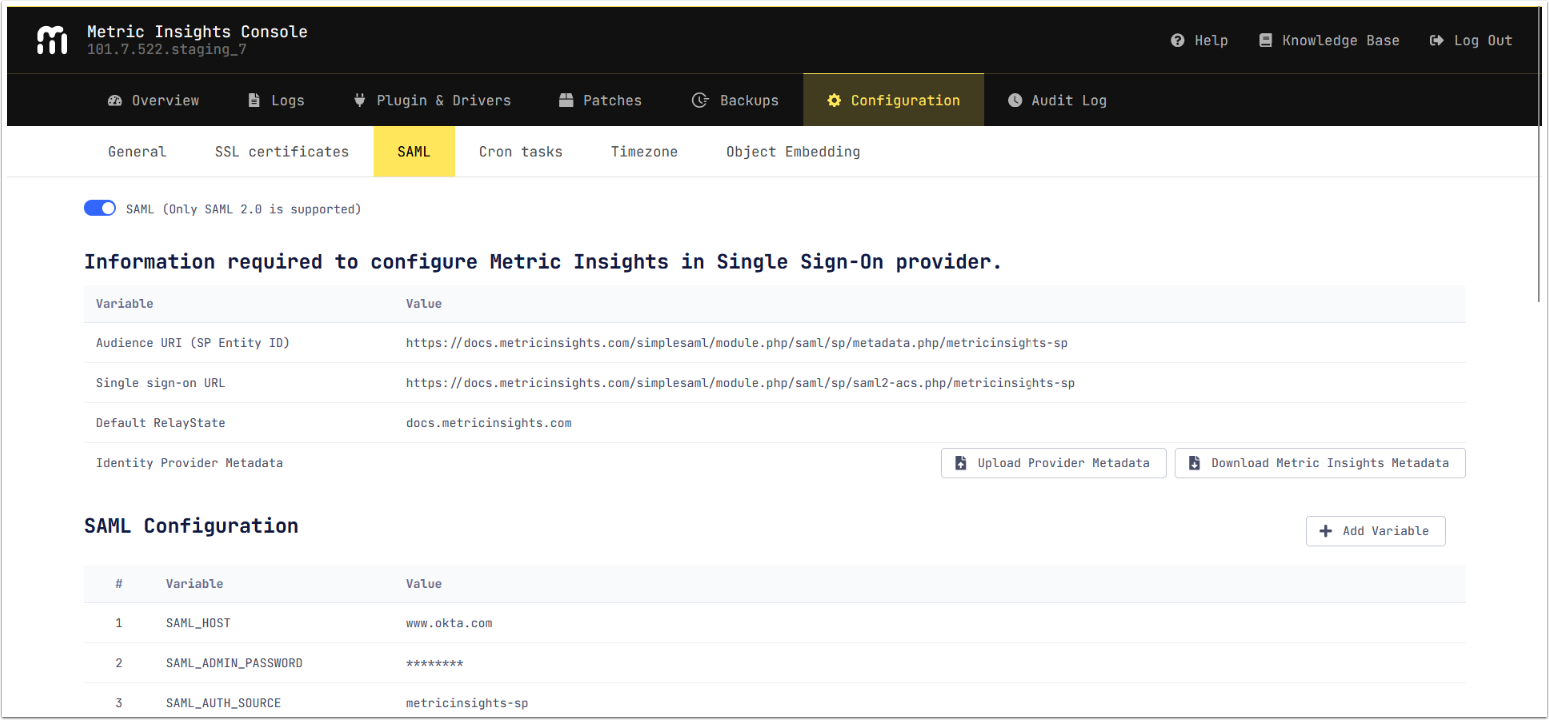Go to the Object Embedding tab
Image resolution: width=1549 pixels, height=720 pixels.
point(793,152)
